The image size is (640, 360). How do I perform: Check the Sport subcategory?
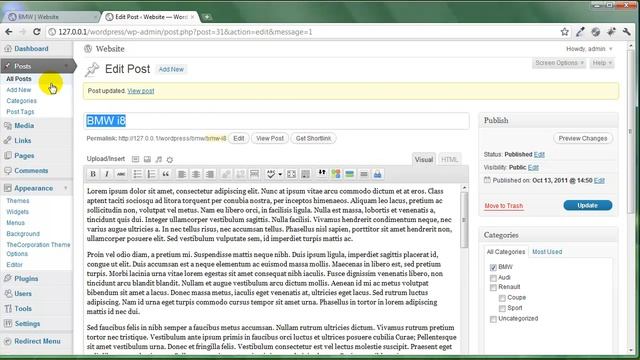(x=502, y=308)
